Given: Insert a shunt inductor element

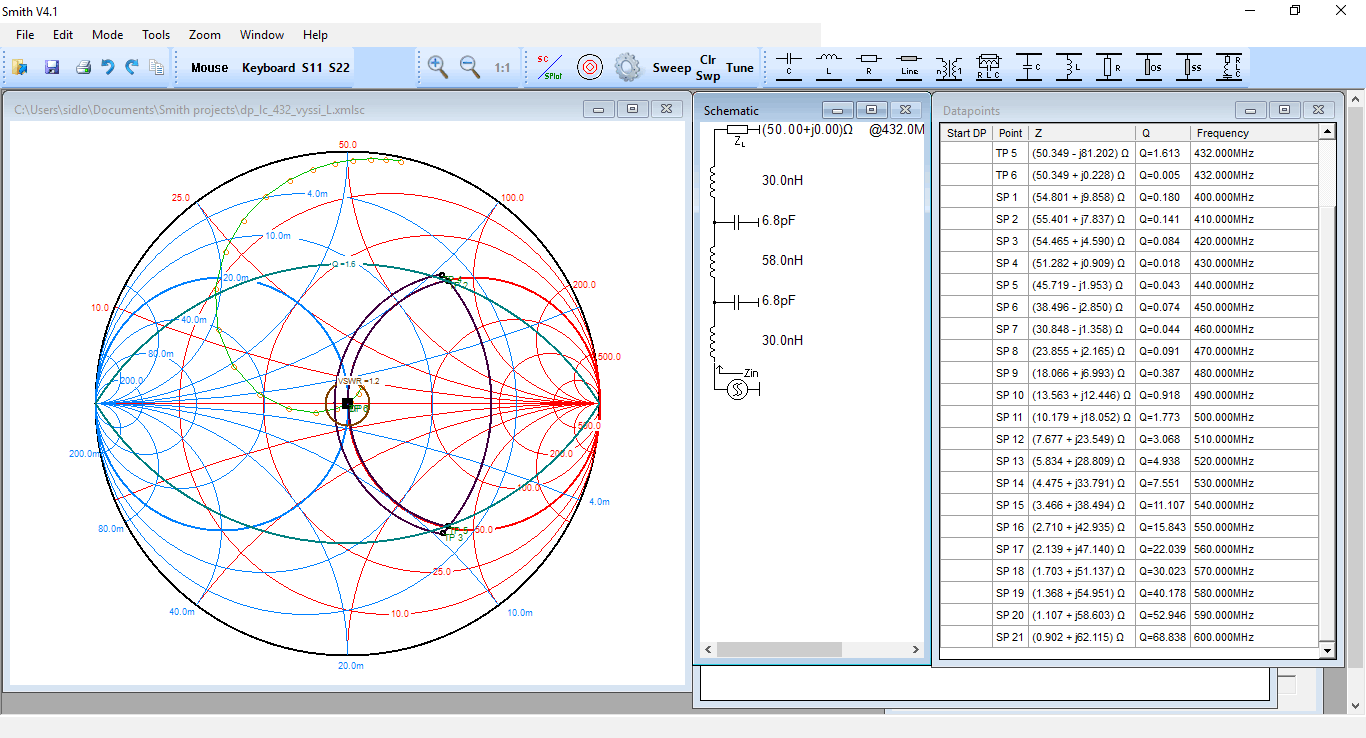Looking at the screenshot, I should pyautogui.click(x=1069, y=67).
